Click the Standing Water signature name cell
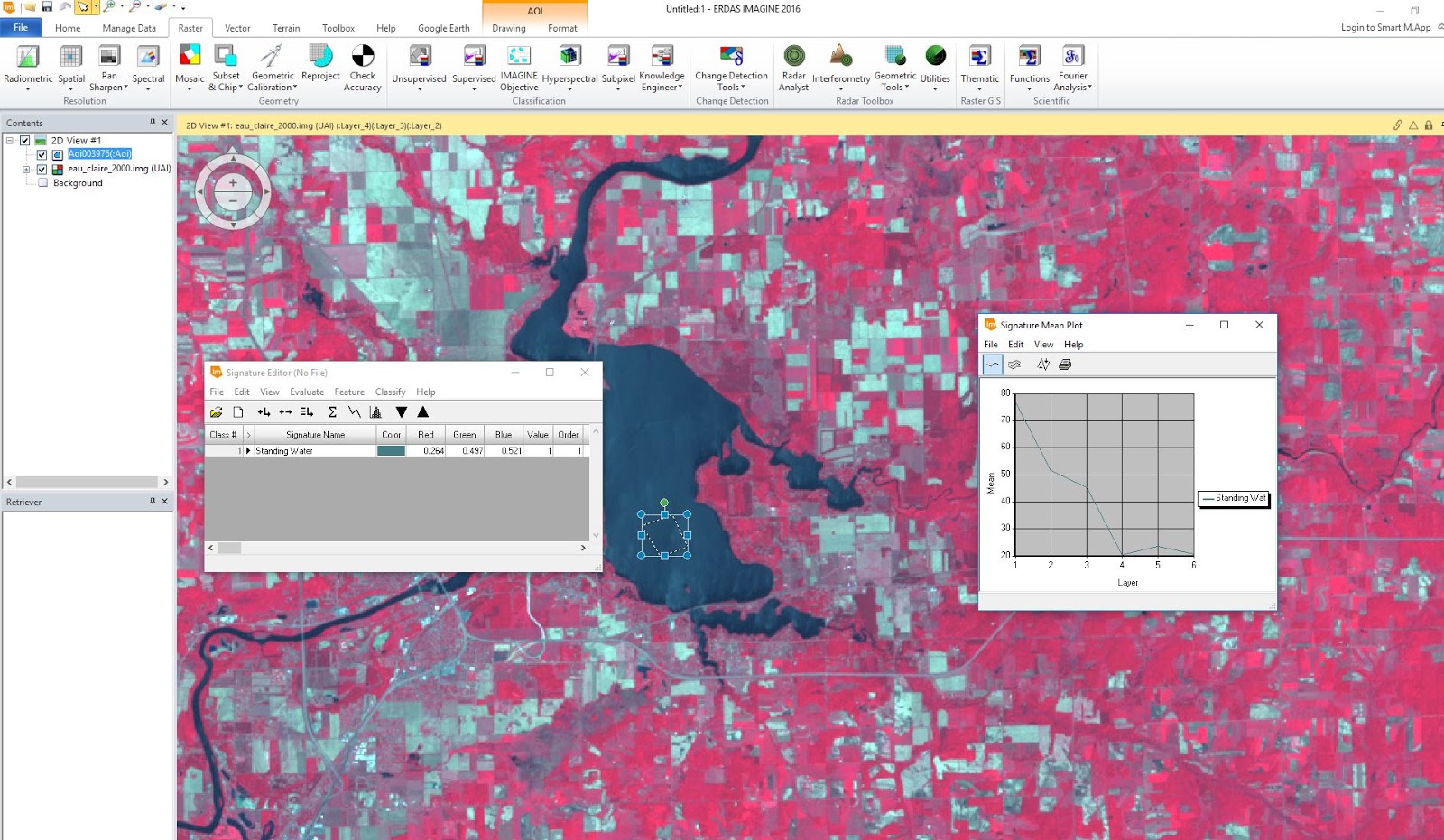Viewport: 1444px width, 840px height. coord(315,451)
